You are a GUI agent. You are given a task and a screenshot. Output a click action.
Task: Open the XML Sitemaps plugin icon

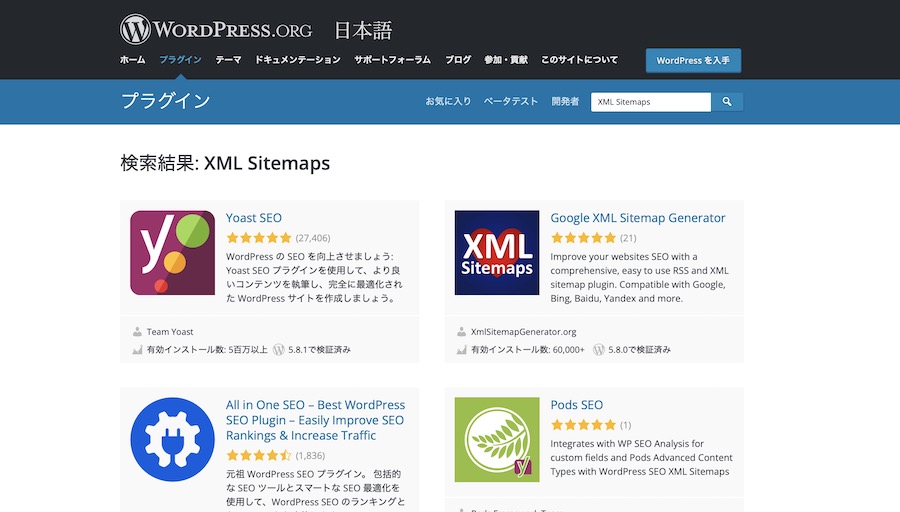[496, 253]
